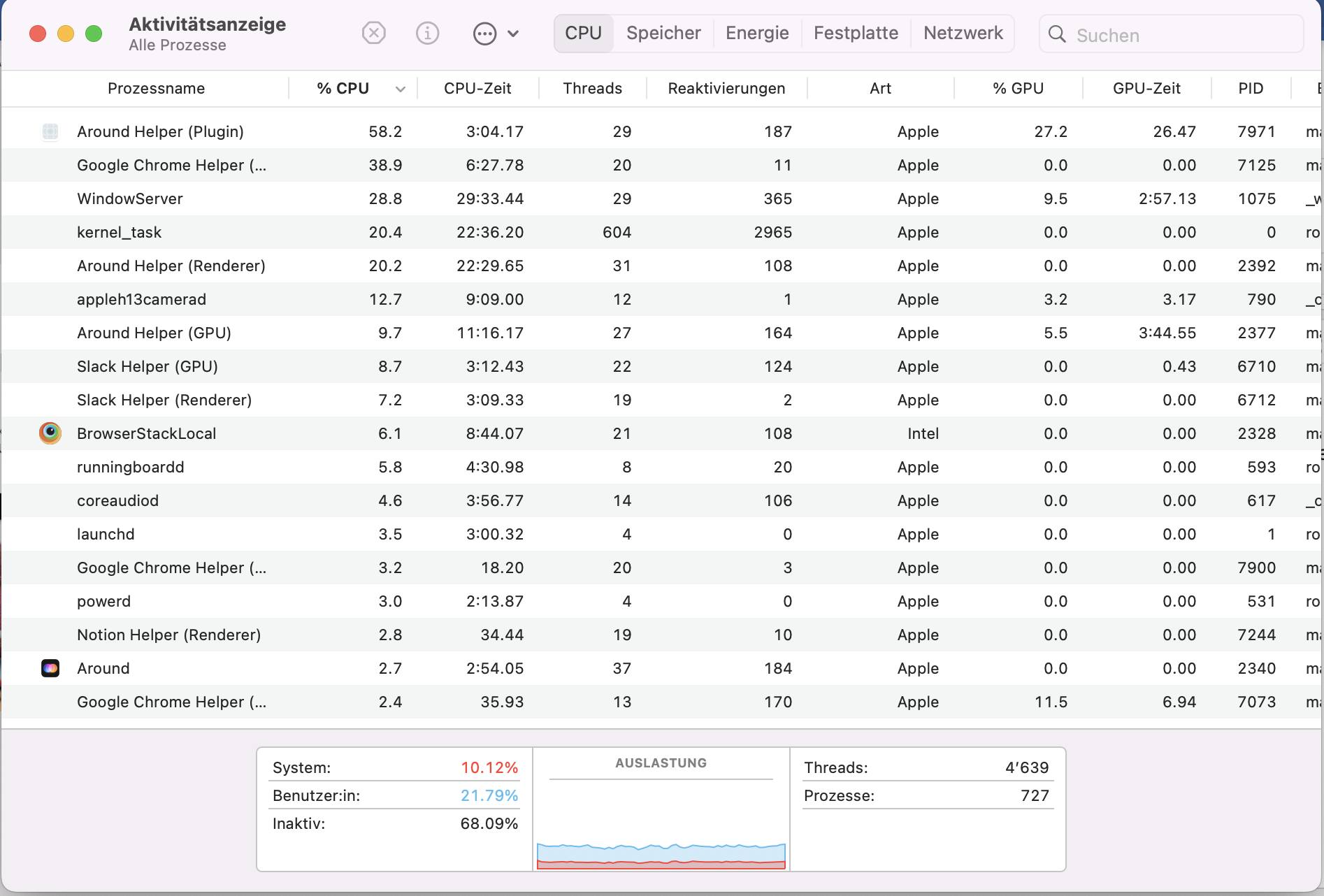Open process info with the (i) icon

(x=427, y=33)
